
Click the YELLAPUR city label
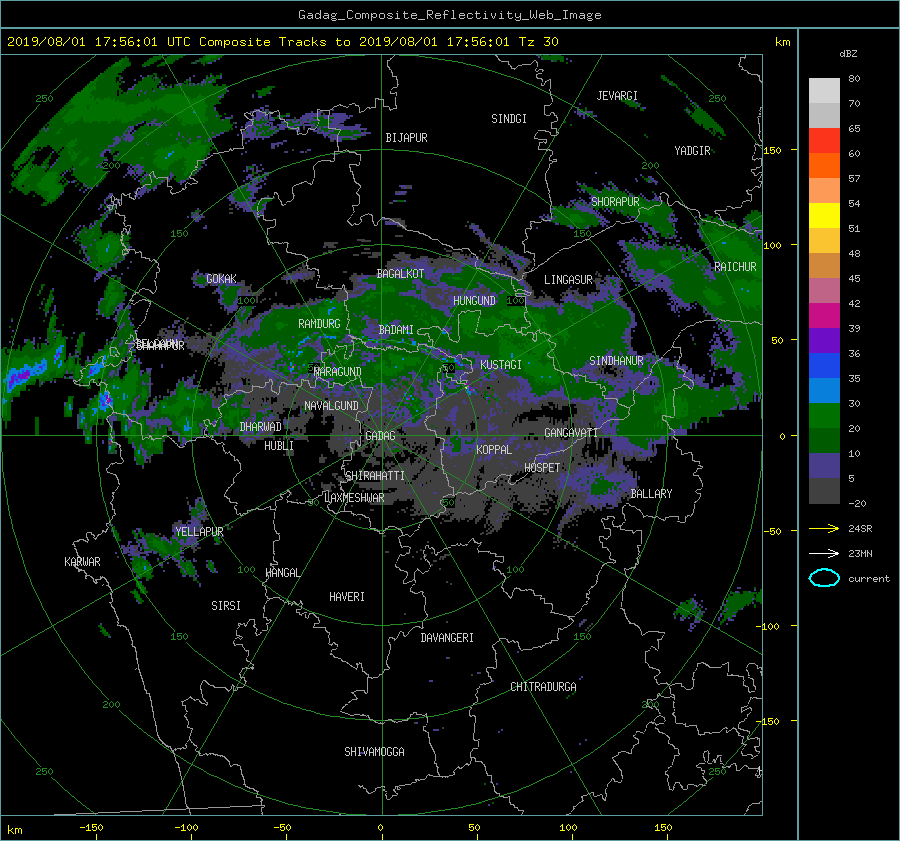coord(199,532)
